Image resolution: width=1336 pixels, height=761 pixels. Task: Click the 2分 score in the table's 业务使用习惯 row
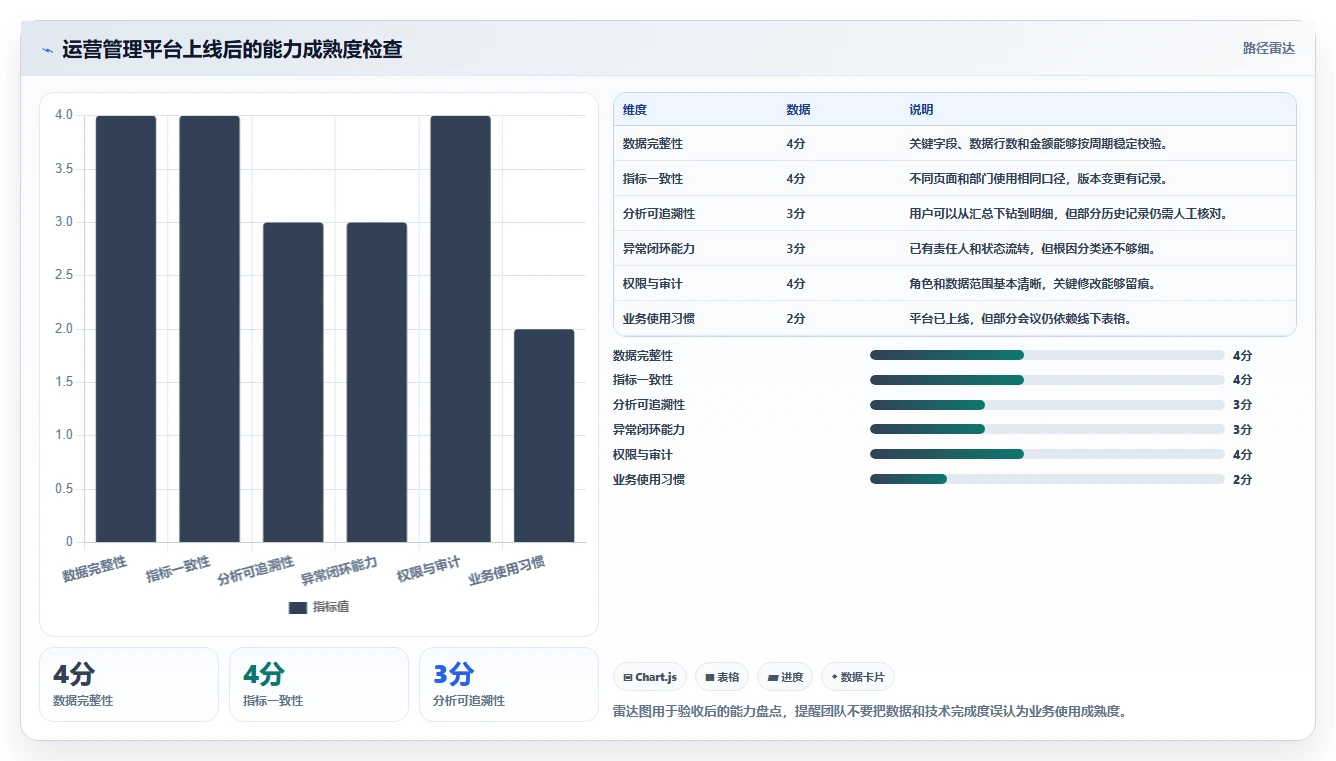coord(796,319)
